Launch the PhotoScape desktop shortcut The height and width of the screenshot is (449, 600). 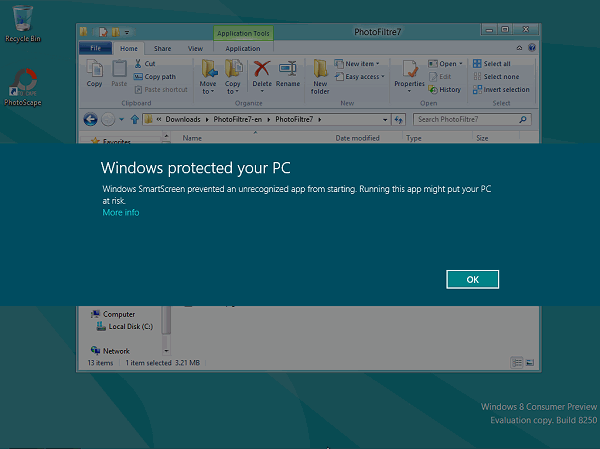23,87
